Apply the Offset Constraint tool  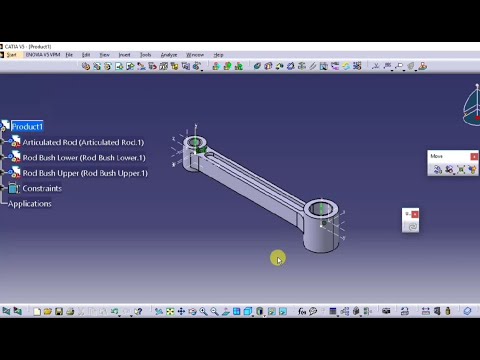(x=279, y=66)
